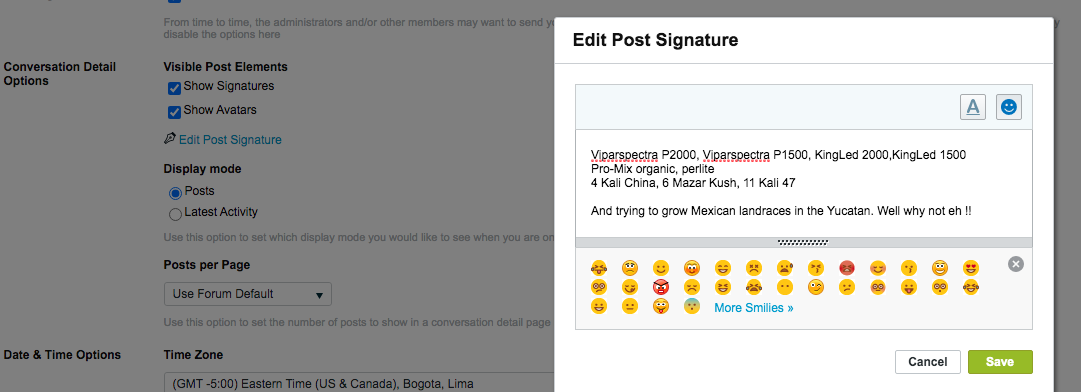
Task: Click the Edit Post Signature link
Action: click(x=230, y=140)
